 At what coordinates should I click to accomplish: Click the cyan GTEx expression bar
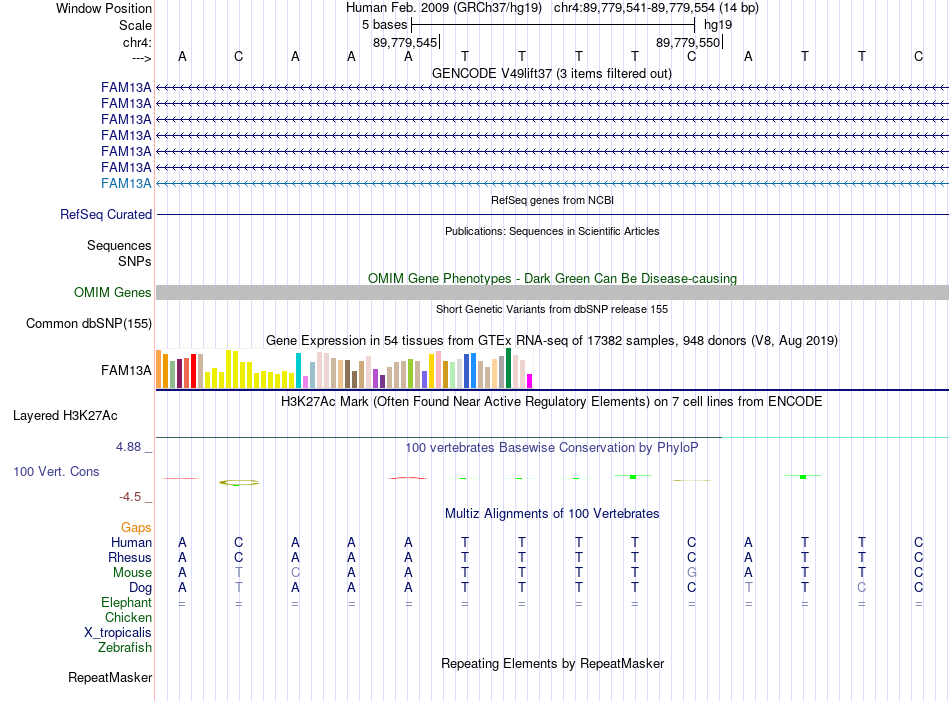pyautogui.click(x=298, y=371)
